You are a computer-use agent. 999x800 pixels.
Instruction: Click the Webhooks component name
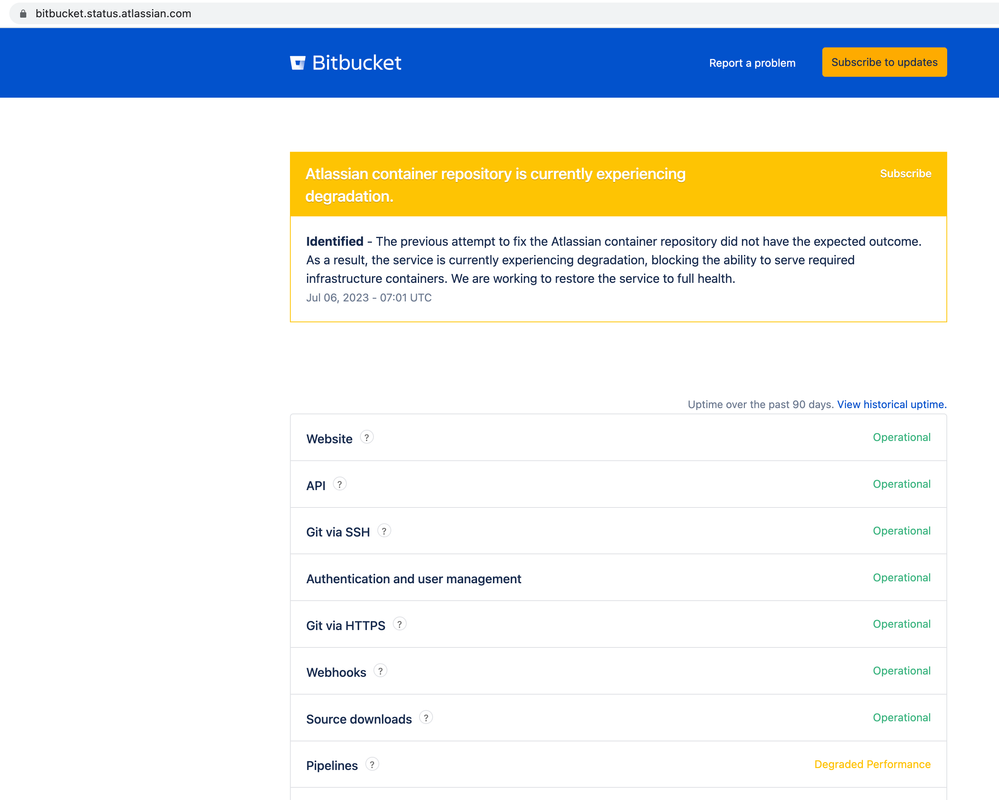tap(336, 673)
